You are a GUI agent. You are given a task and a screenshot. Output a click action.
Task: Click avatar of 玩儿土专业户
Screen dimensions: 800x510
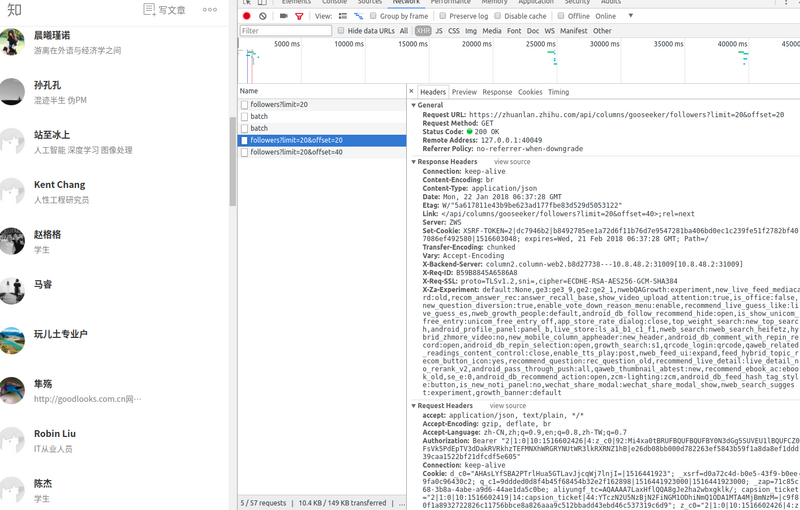(x=12, y=341)
